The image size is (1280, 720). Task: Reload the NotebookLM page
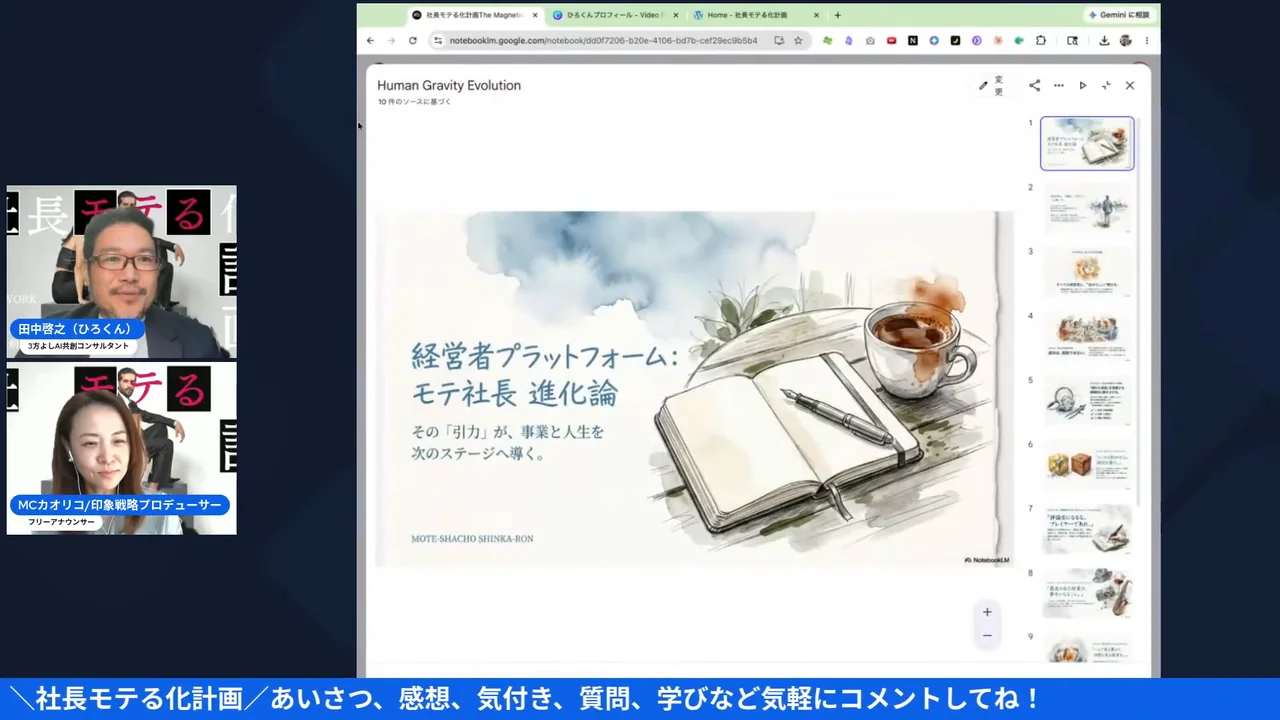412,41
